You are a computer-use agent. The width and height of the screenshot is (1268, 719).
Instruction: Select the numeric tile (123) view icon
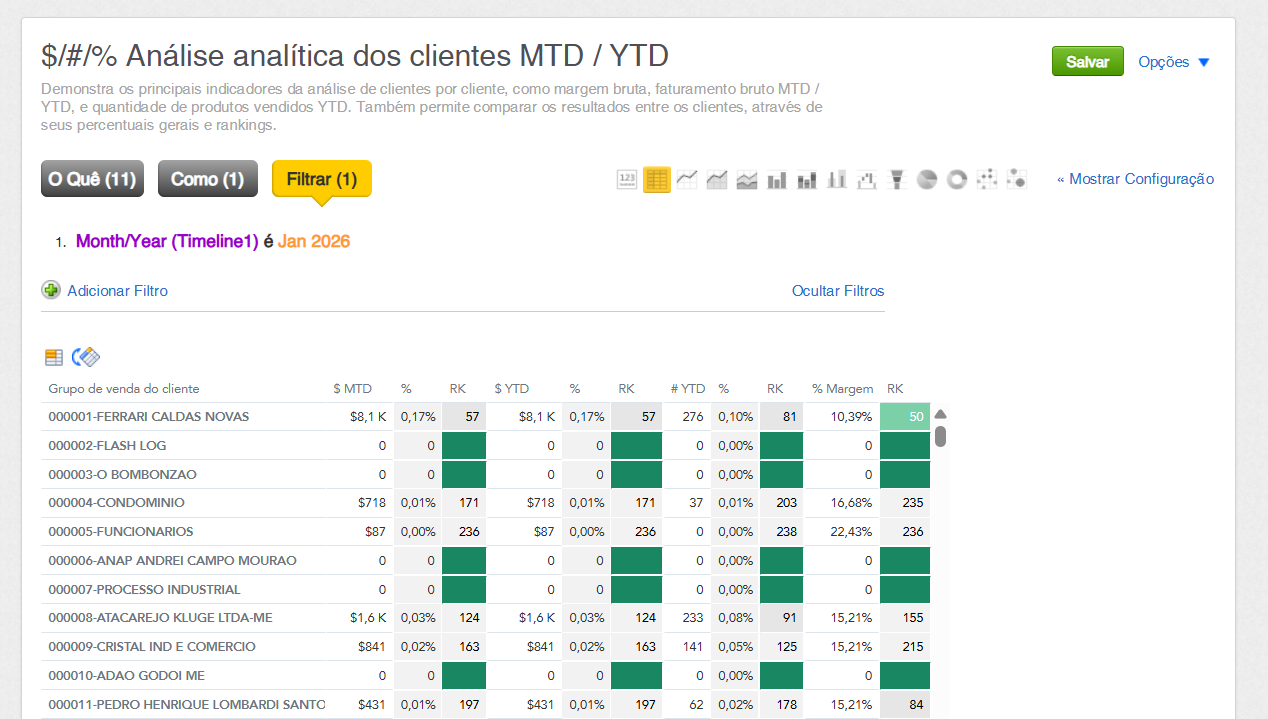(x=627, y=180)
